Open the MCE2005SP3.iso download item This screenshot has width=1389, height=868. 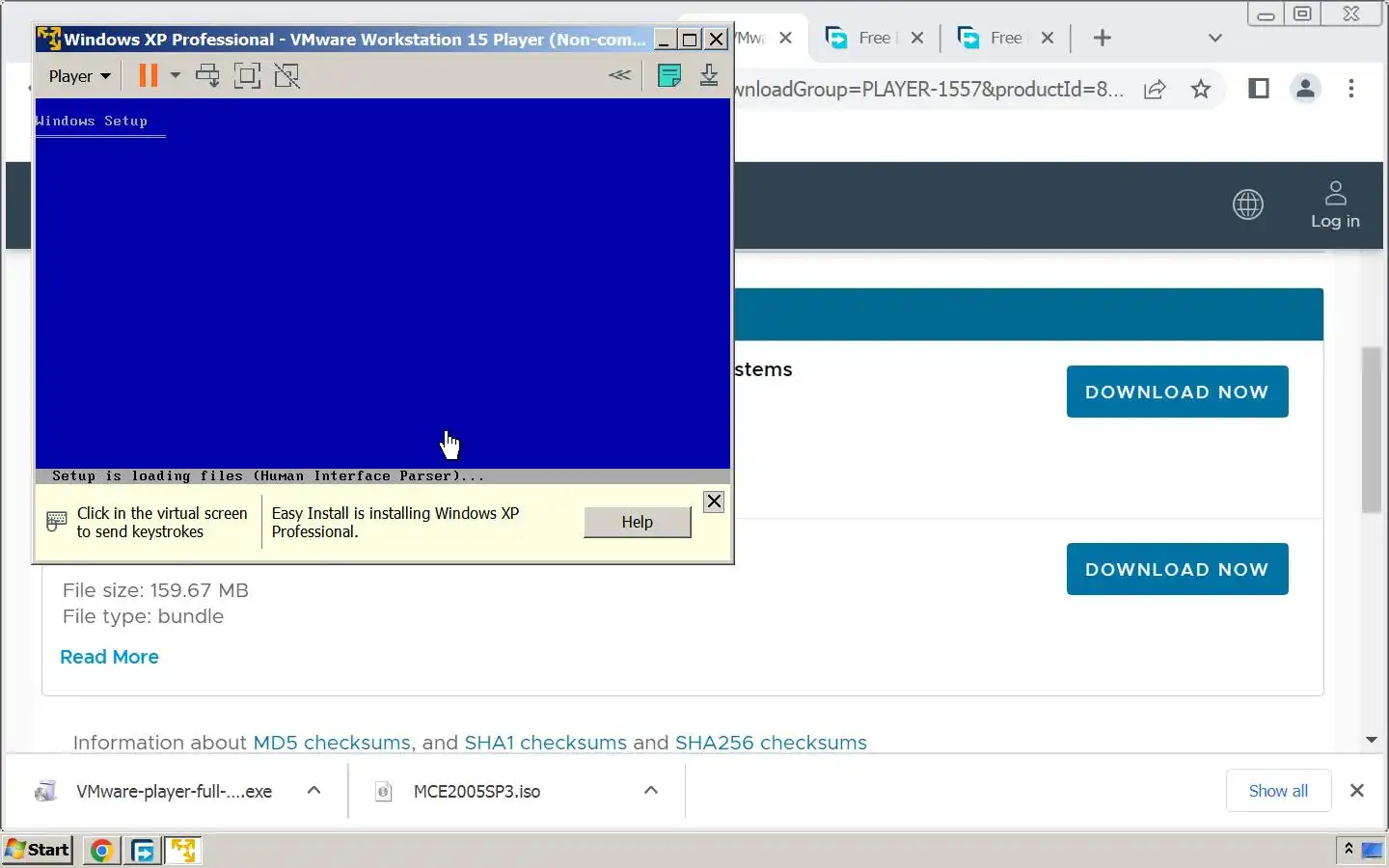[x=477, y=791]
